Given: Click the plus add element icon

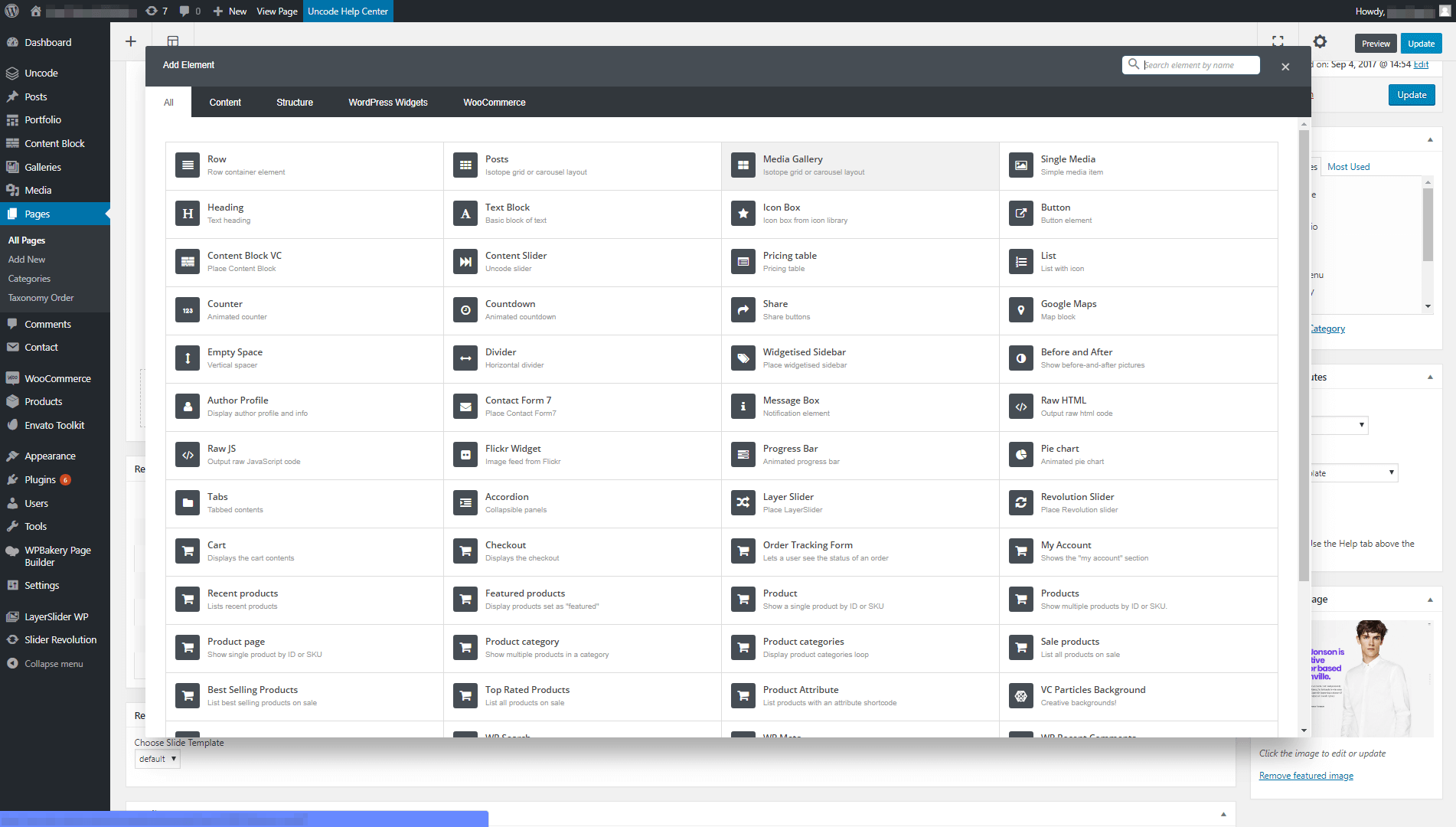Looking at the screenshot, I should tap(131, 41).
